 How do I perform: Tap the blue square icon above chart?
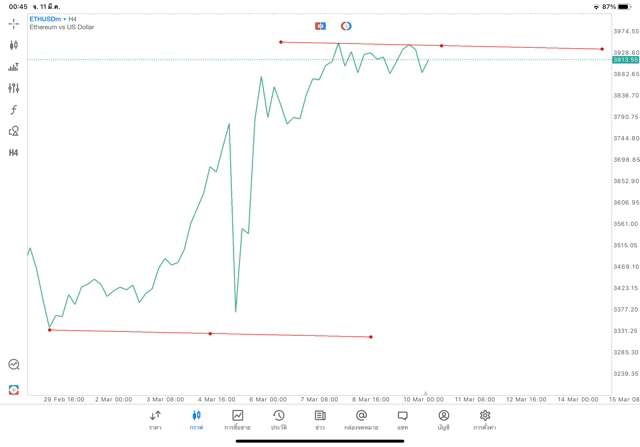(x=320, y=26)
